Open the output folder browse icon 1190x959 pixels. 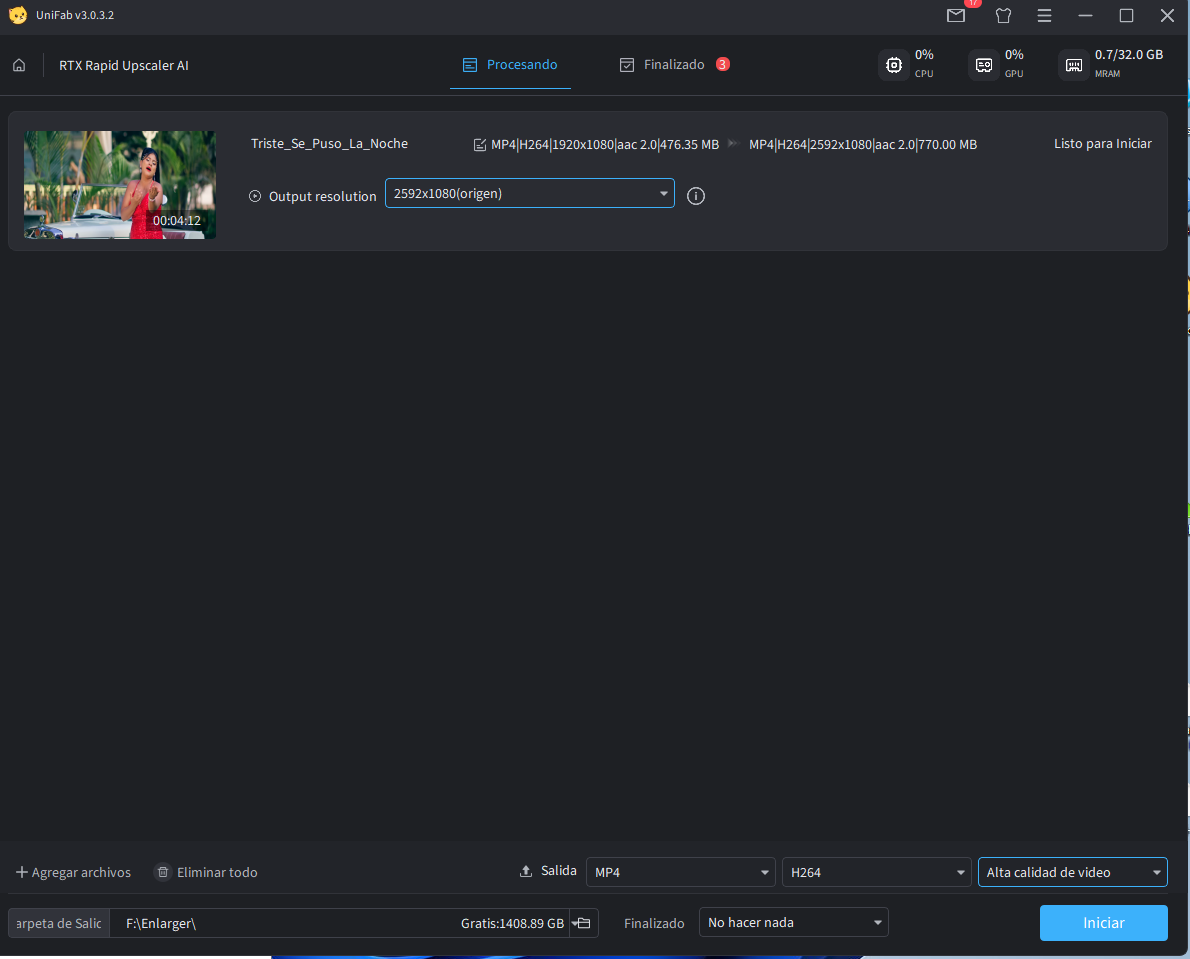(583, 923)
